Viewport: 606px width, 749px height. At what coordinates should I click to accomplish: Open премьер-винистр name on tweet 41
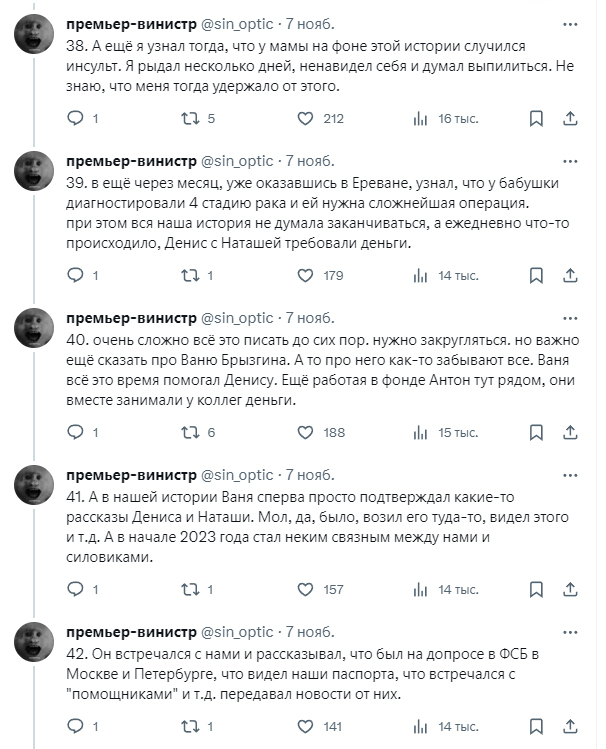(x=131, y=474)
